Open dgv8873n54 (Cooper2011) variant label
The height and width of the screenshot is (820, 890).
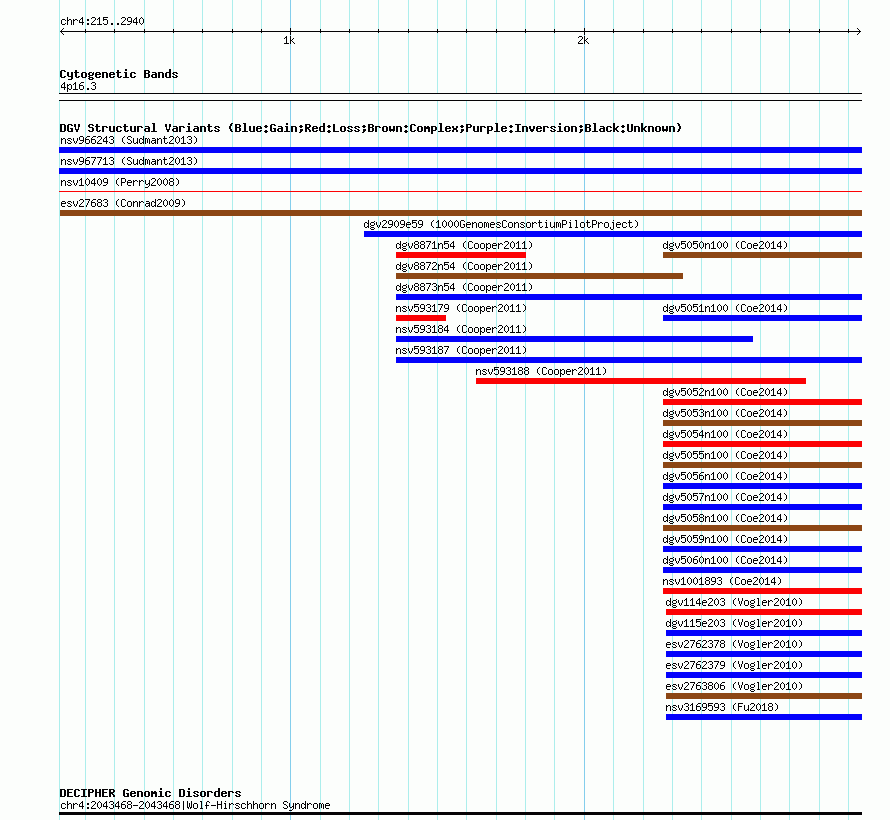(464, 287)
